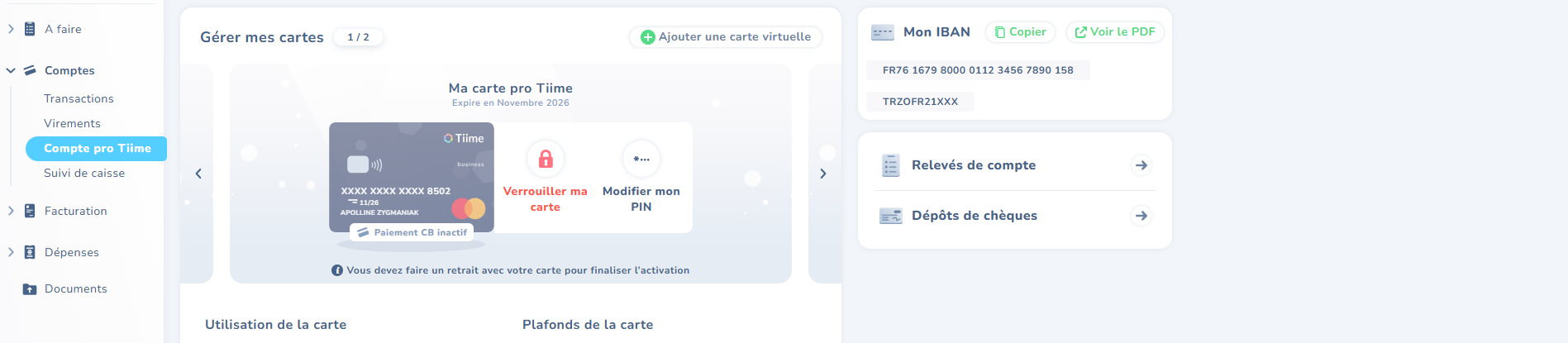Expand the A faire section

pos(11,29)
